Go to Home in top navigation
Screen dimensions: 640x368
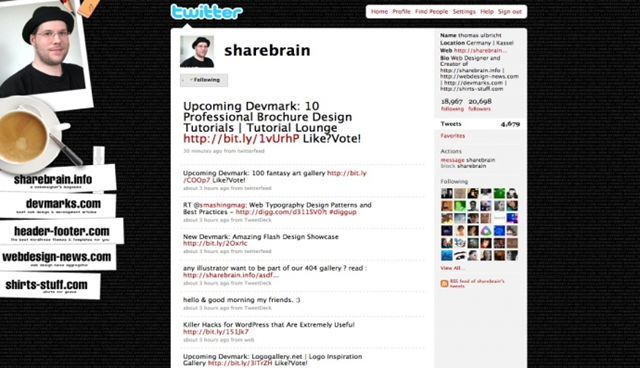coord(379,12)
